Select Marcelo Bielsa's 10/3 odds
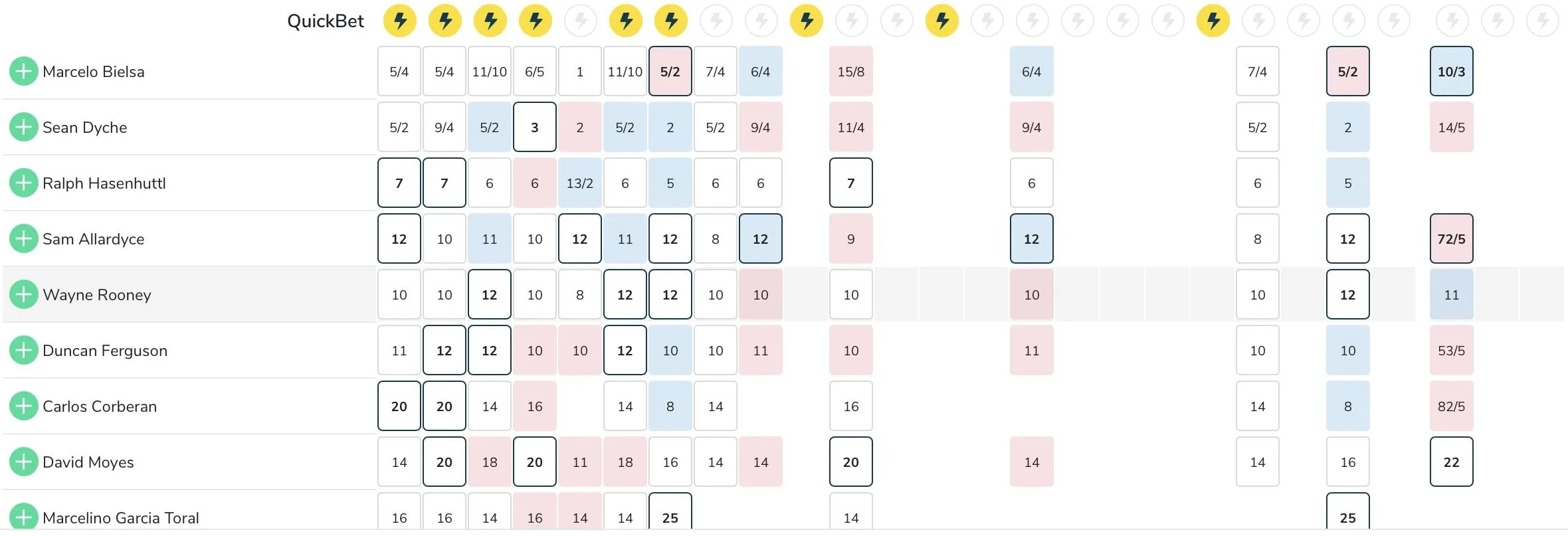Viewport: 1568px width, 536px height. pyautogui.click(x=1451, y=71)
